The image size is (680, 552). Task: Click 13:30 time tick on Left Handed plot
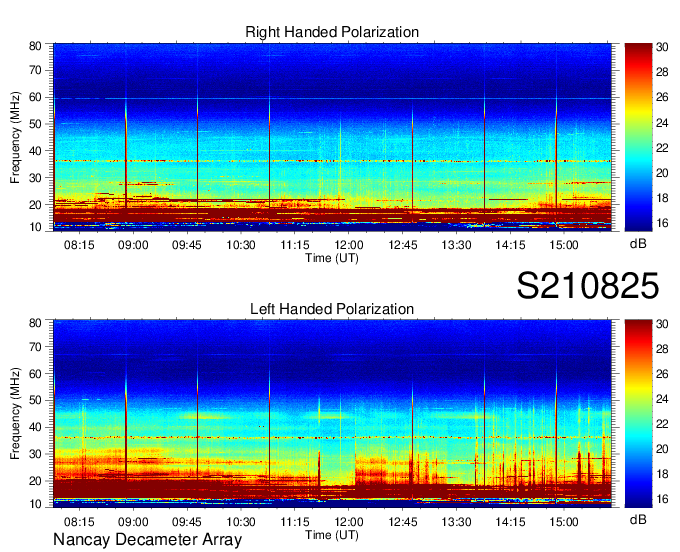[x=456, y=522]
